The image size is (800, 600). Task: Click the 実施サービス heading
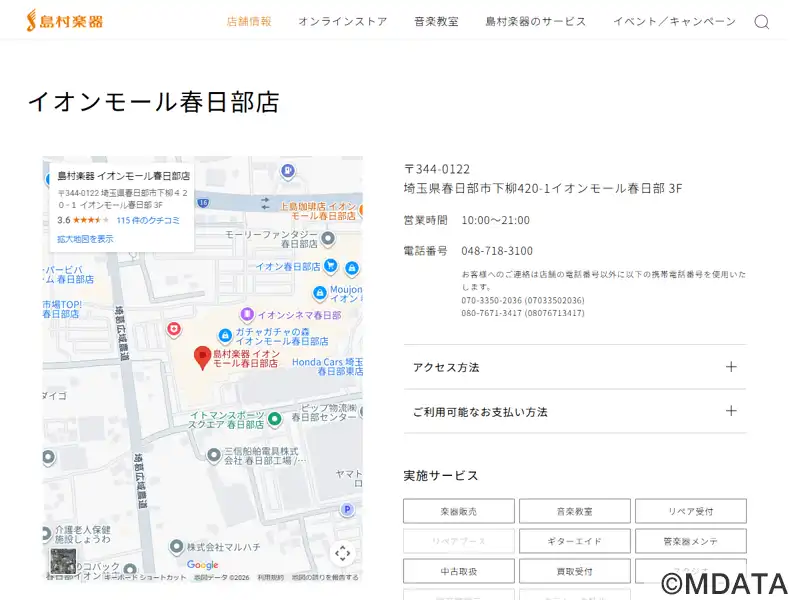click(441, 476)
